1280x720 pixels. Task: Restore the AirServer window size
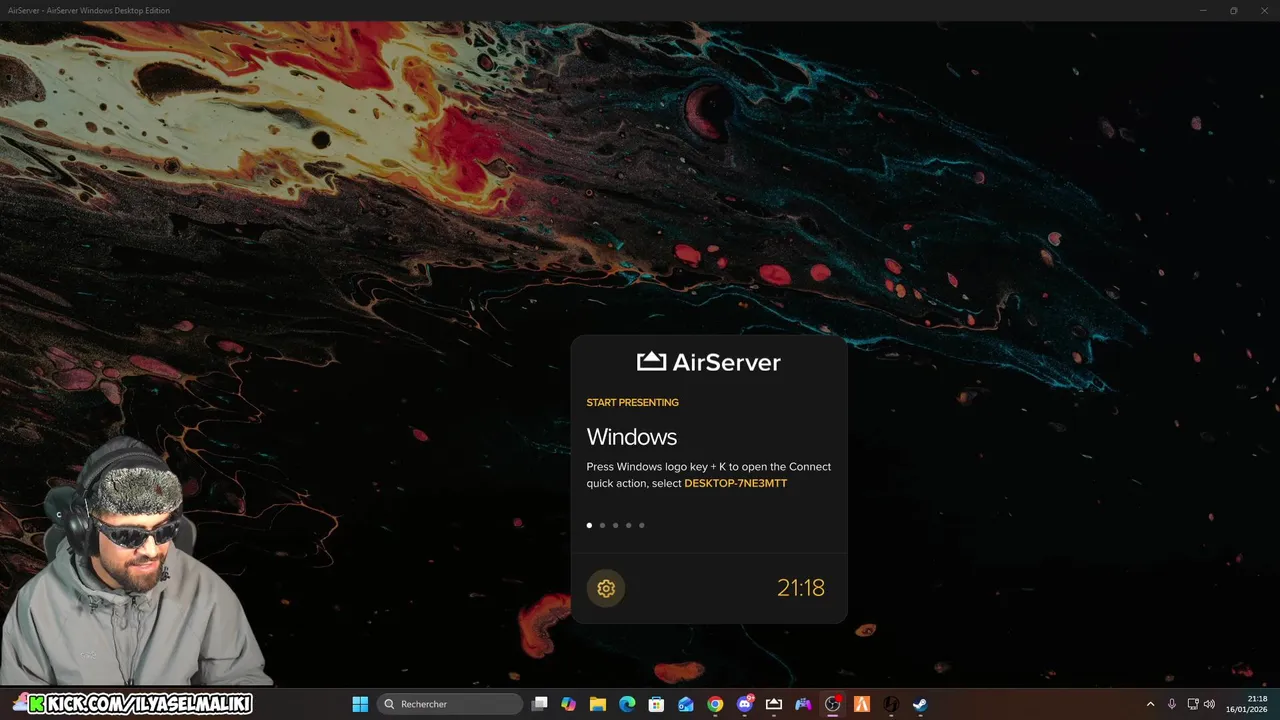point(1233,10)
